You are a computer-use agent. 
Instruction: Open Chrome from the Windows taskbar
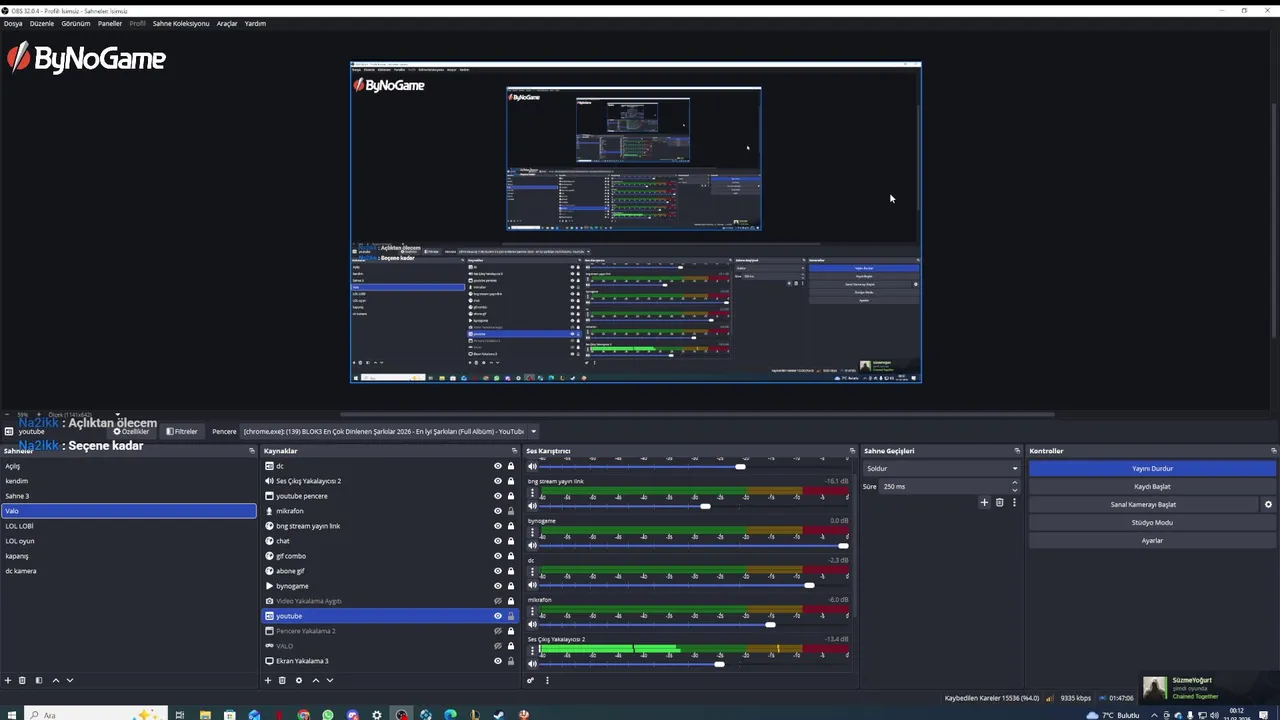[x=303, y=715]
